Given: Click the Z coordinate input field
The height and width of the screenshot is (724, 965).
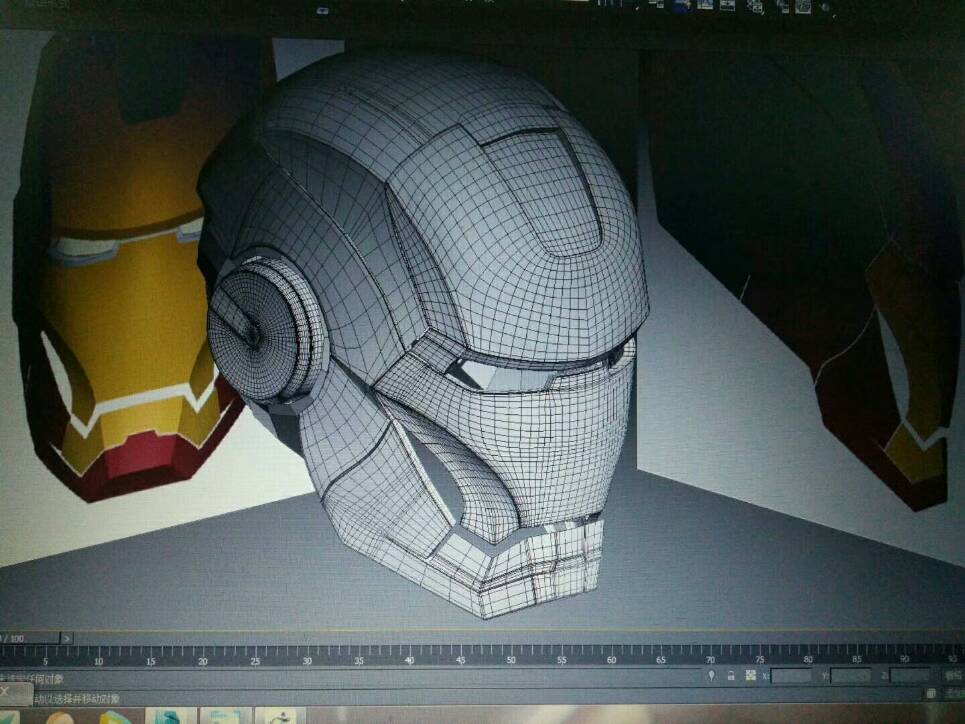Looking at the screenshot, I should [x=910, y=676].
